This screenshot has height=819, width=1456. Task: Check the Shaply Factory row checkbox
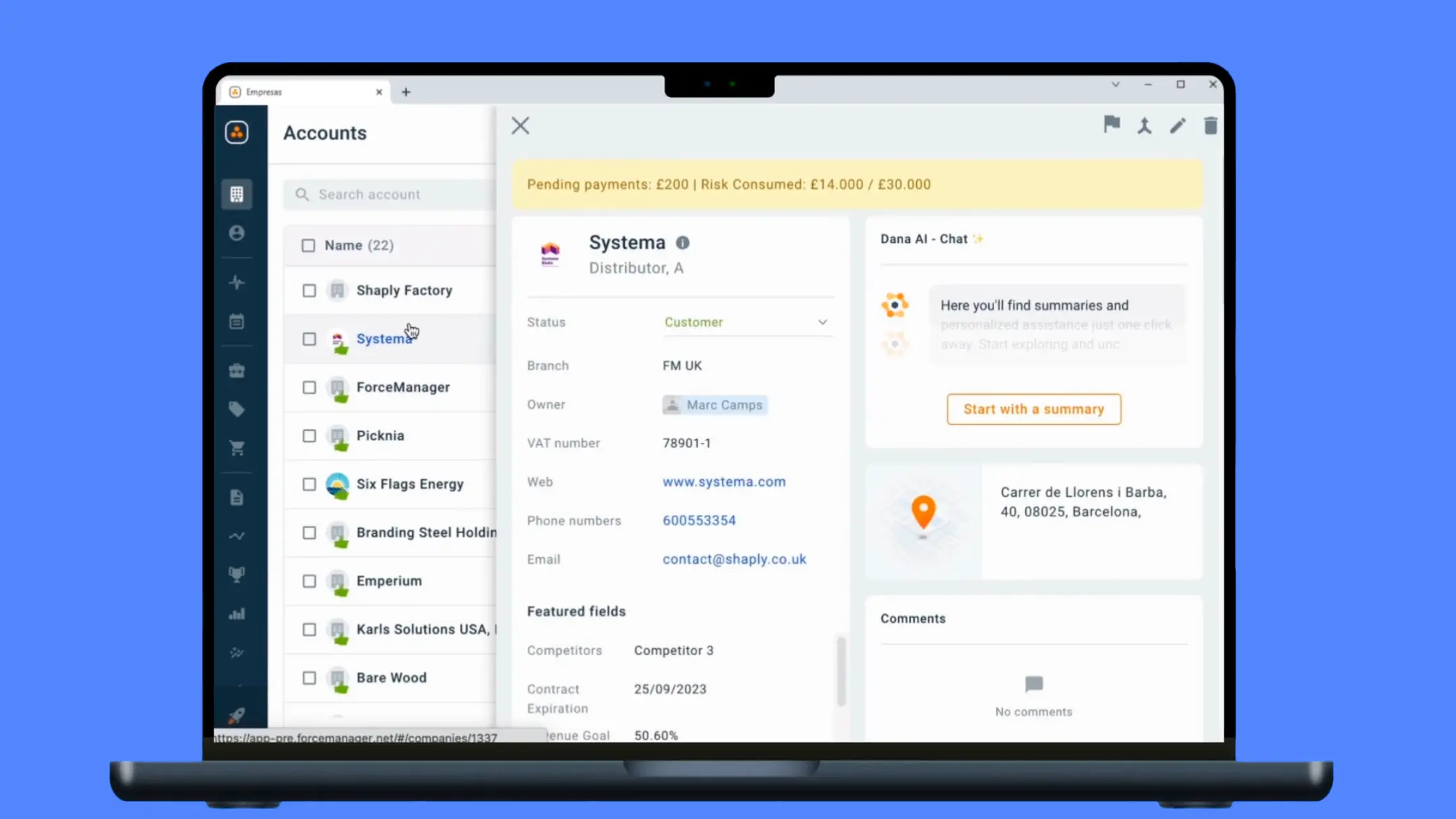tap(309, 291)
